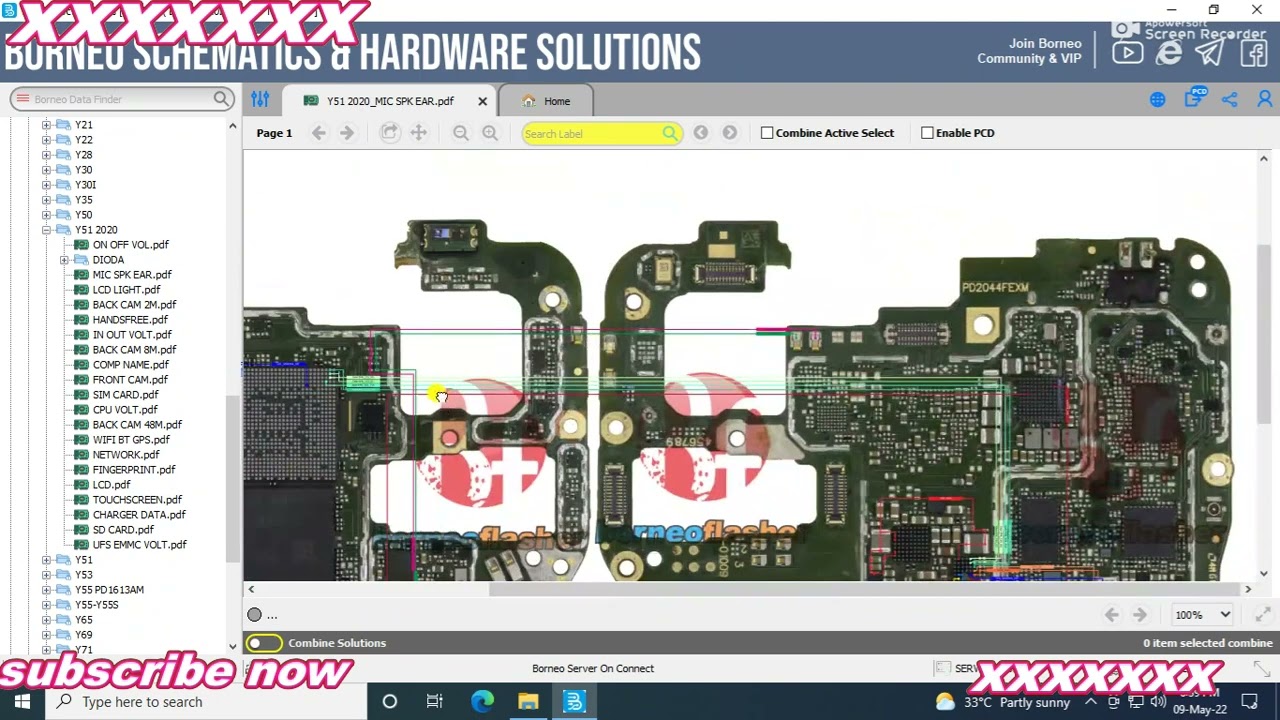Open the user account icon
The width and height of the screenshot is (1280, 720).
pyautogui.click(x=1265, y=100)
